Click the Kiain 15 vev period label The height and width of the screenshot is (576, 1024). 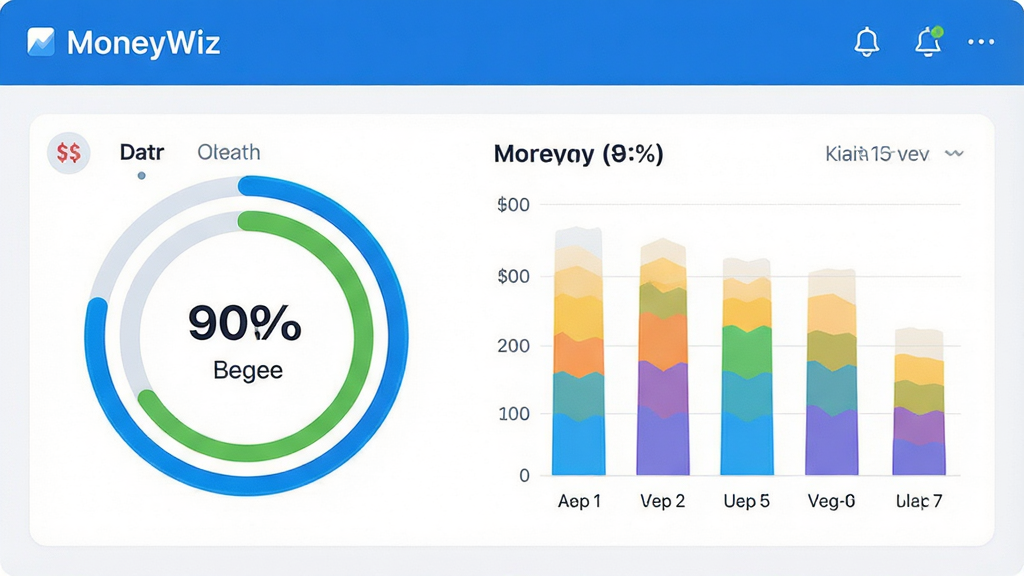click(877, 153)
